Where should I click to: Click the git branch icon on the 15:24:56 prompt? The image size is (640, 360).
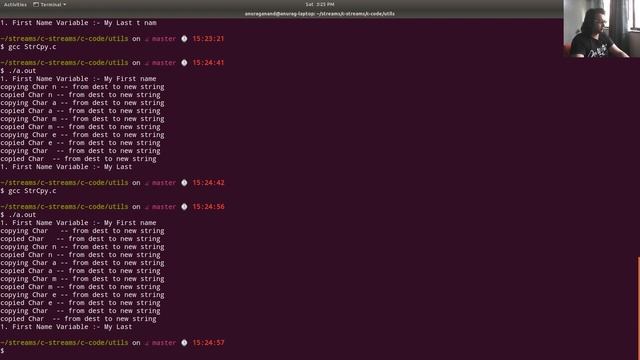coord(147,207)
